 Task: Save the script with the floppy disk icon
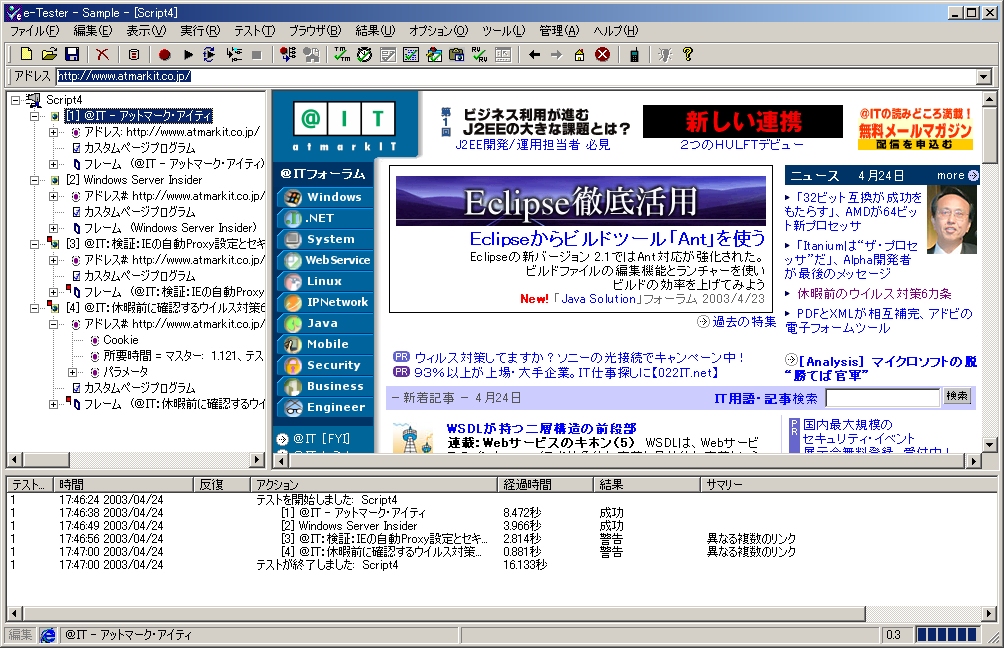72,54
